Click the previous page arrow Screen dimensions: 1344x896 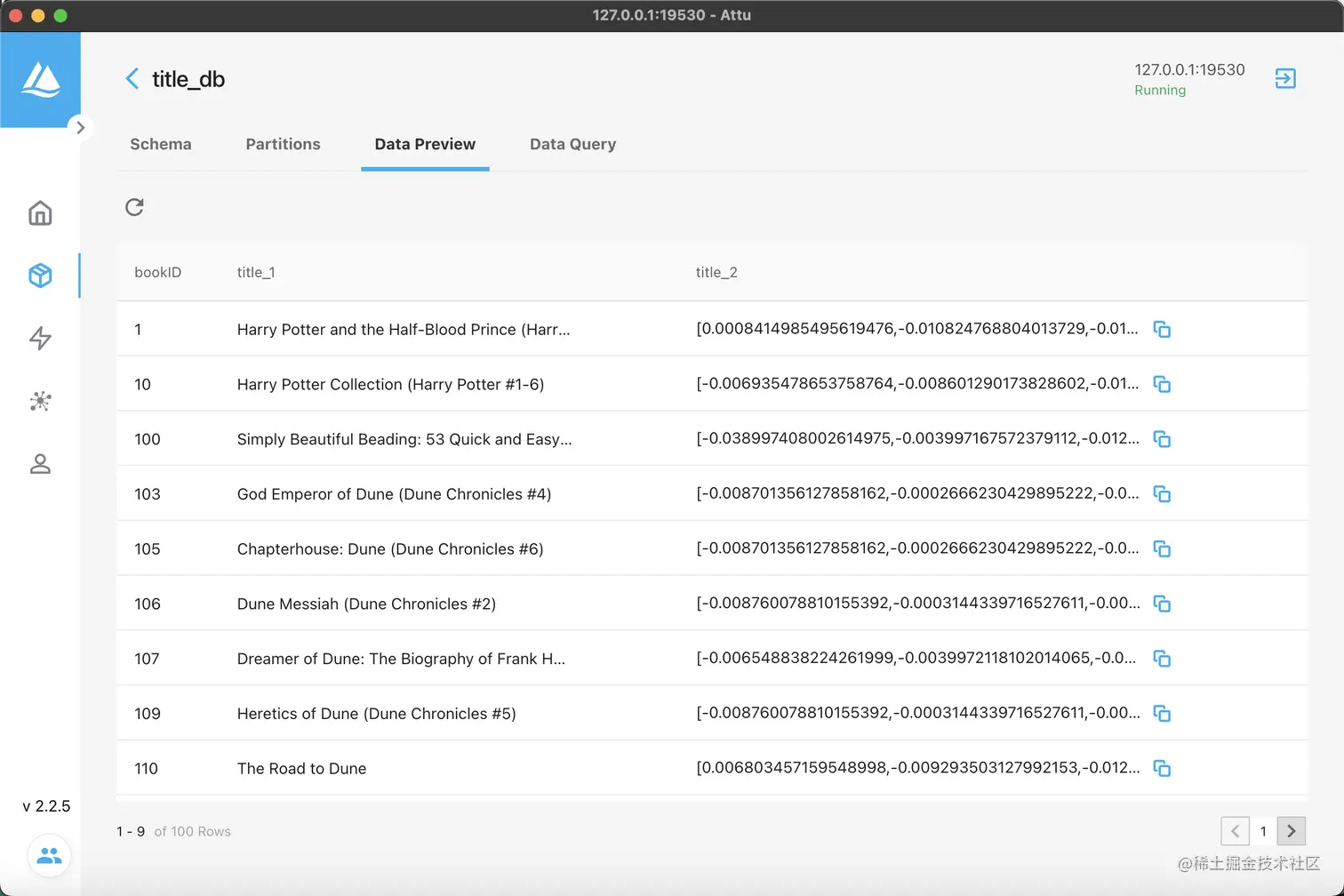click(x=1235, y=831)
